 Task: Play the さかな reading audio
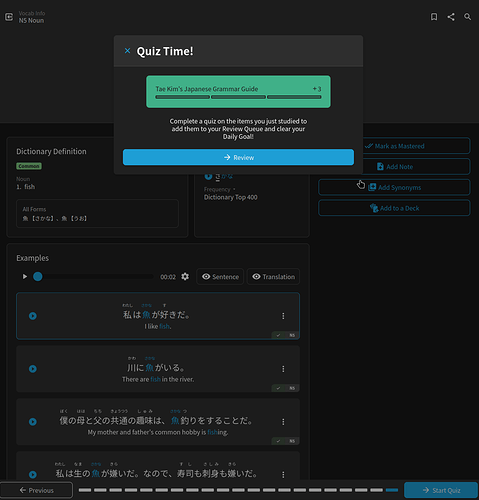(x=208, y=176)
